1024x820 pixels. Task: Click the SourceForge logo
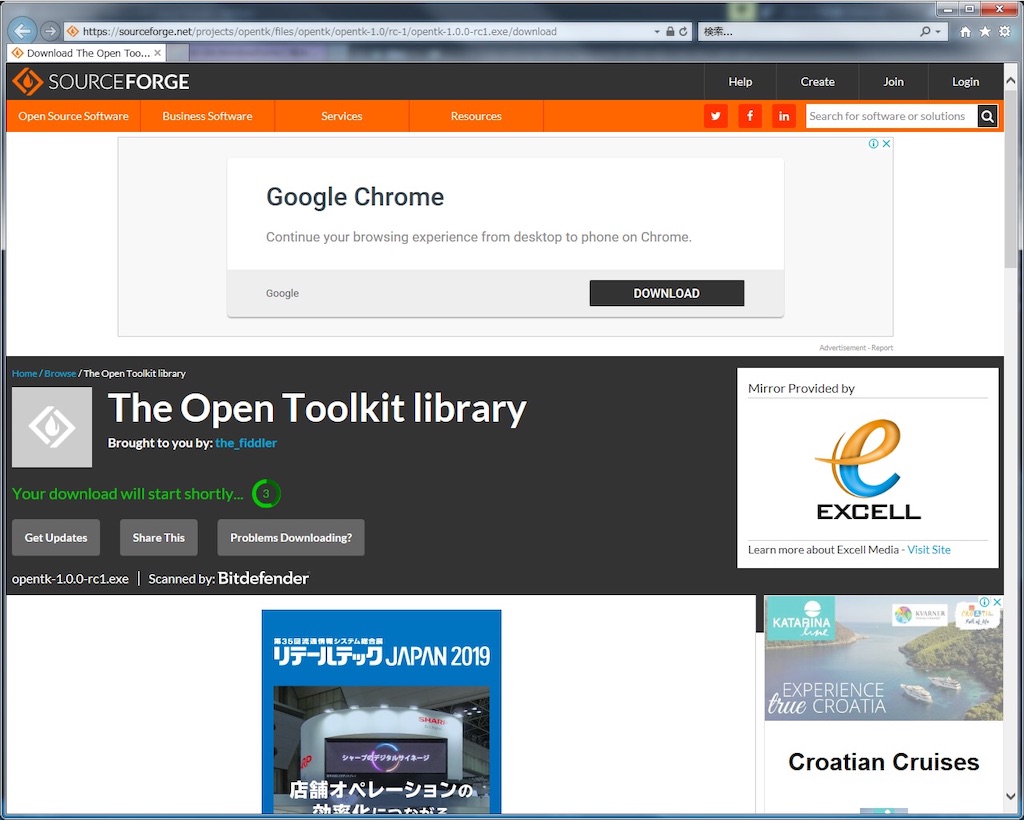(x=101, y=82)
